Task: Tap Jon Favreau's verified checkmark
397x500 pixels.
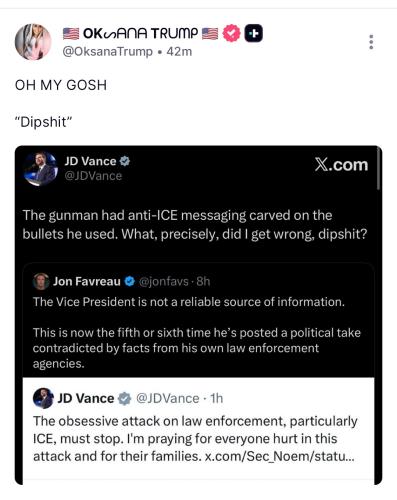Action: [129, 282]
